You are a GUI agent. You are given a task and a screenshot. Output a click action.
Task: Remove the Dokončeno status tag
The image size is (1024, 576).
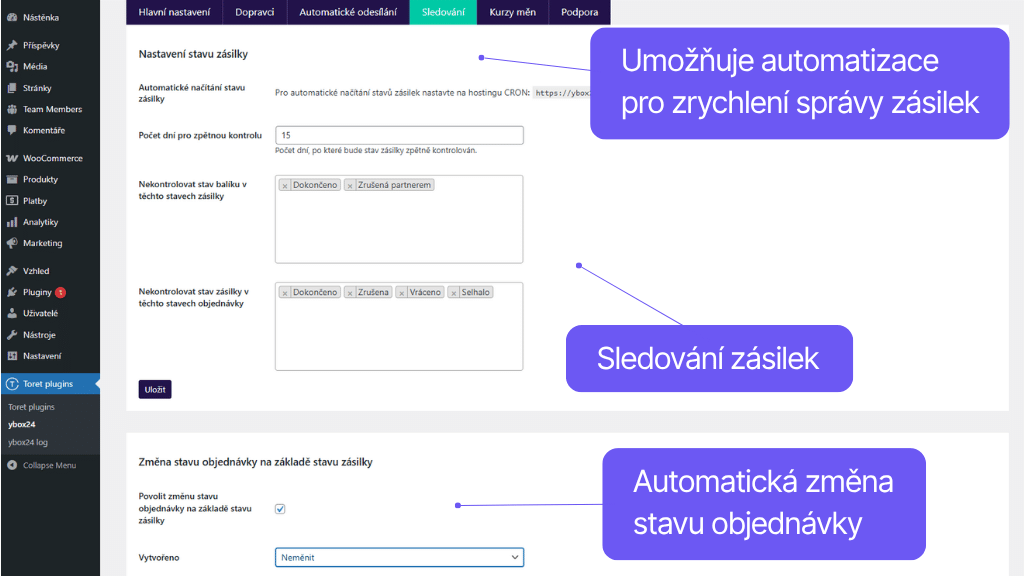[x=284, y=184]
